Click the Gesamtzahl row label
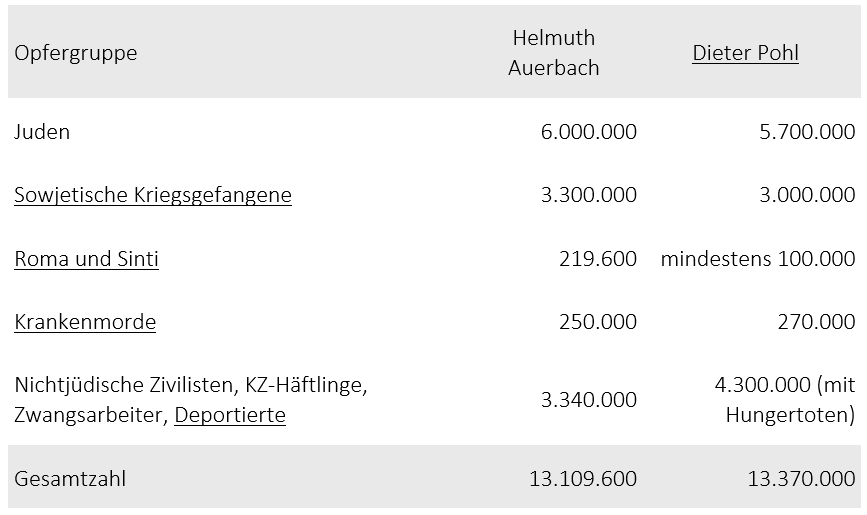Image resolution: width=867 pixels, height=515 pixels. coord(70,479)
